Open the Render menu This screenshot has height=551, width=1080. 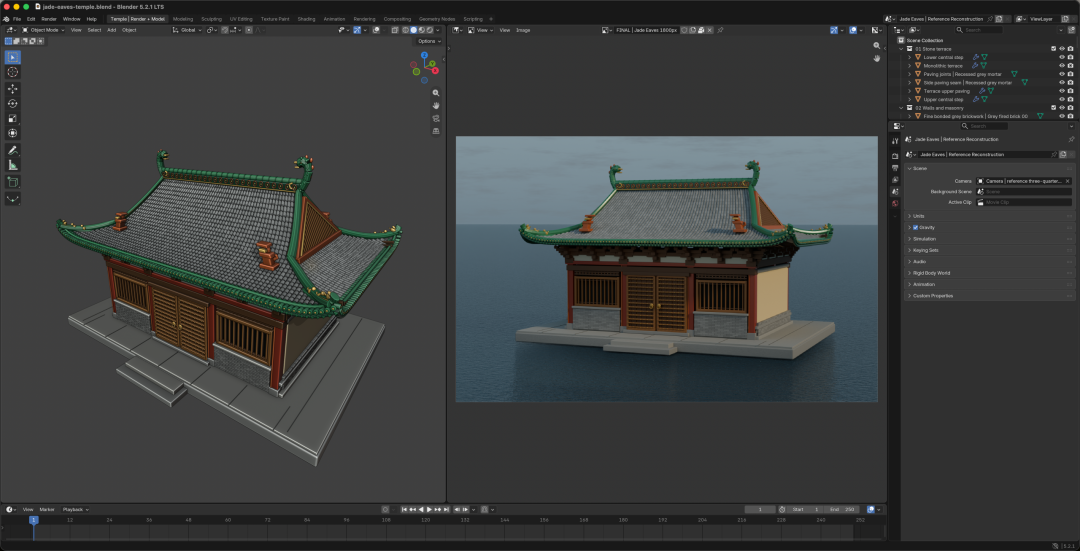coord(49,19)
